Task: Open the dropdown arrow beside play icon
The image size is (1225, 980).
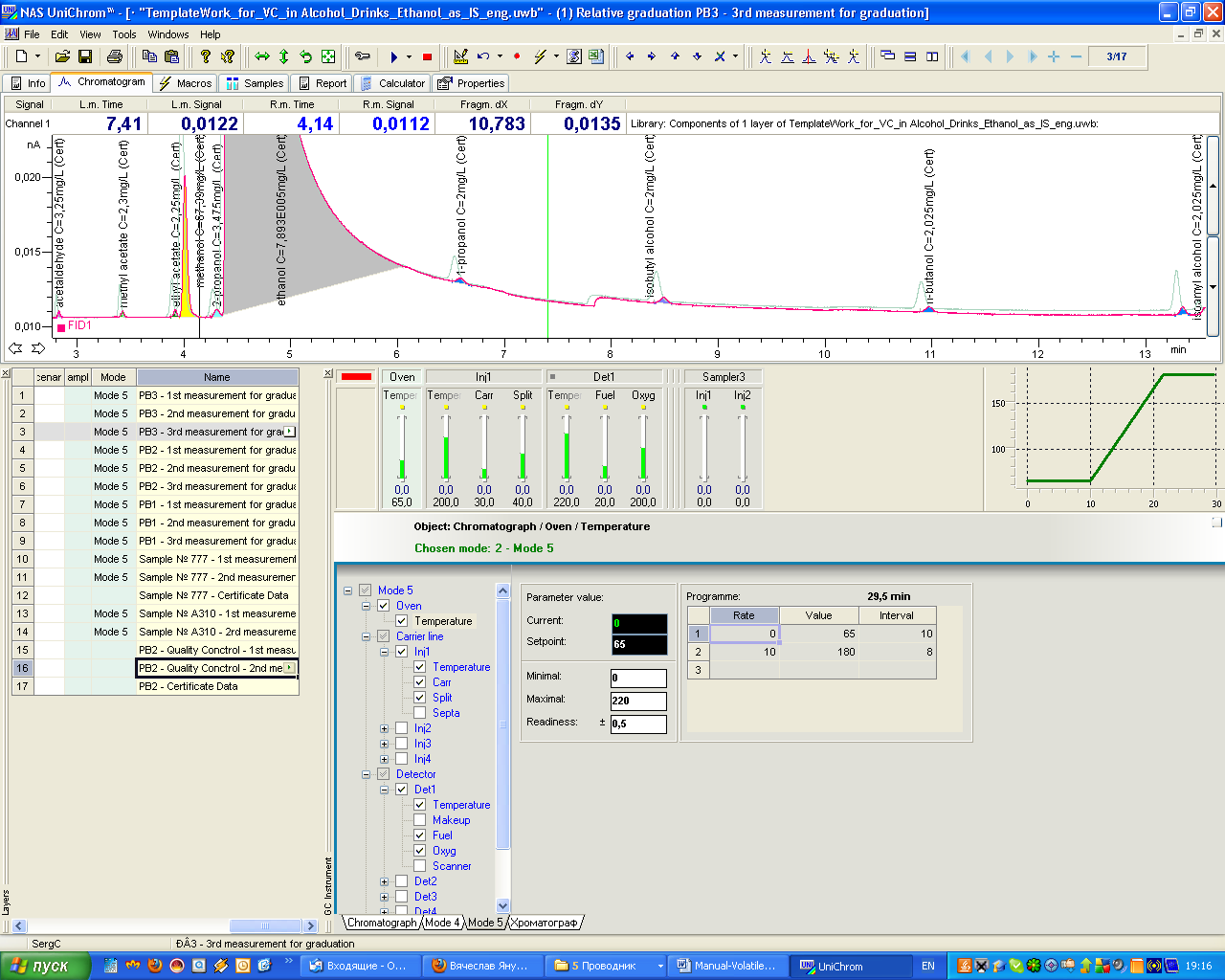Action: pos(409,56)
